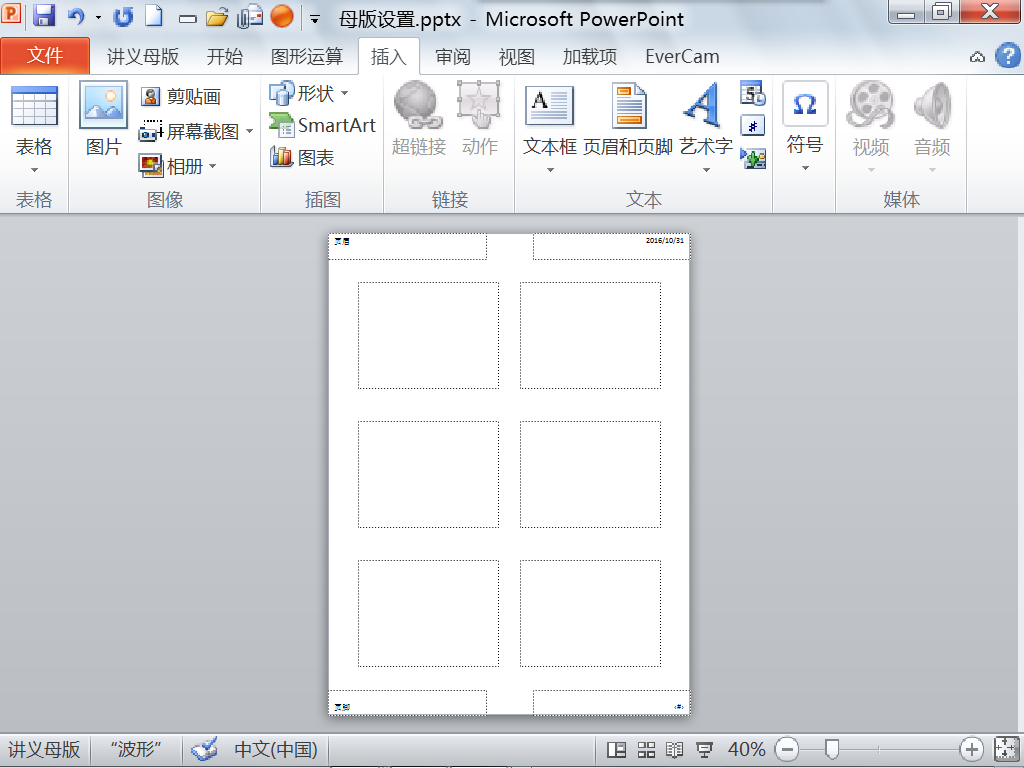The width and height of the screenshot is (1024, 768).
Task: Open PowerPoint Help question mark
Action: (1008, 56)
